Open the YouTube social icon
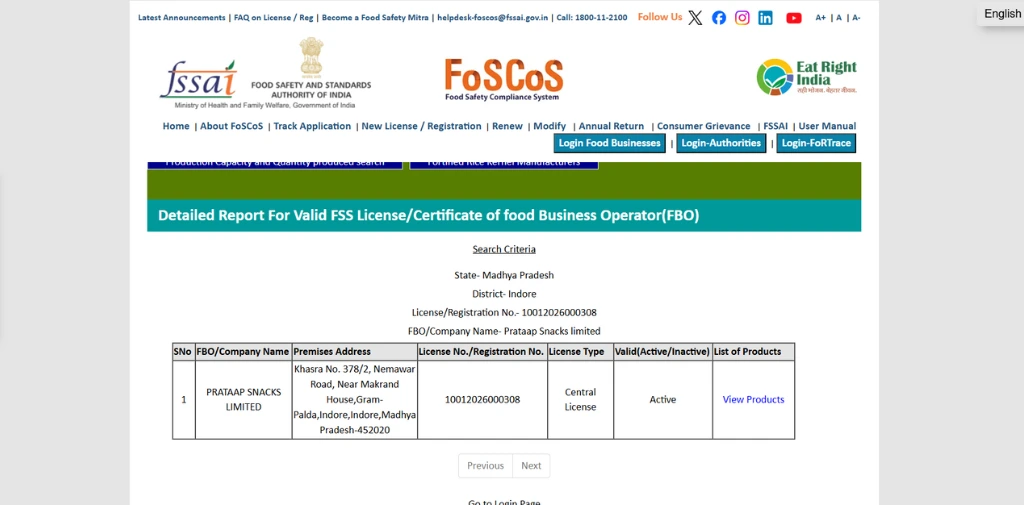Viewport: 1024px width, 505px height. 793,18
